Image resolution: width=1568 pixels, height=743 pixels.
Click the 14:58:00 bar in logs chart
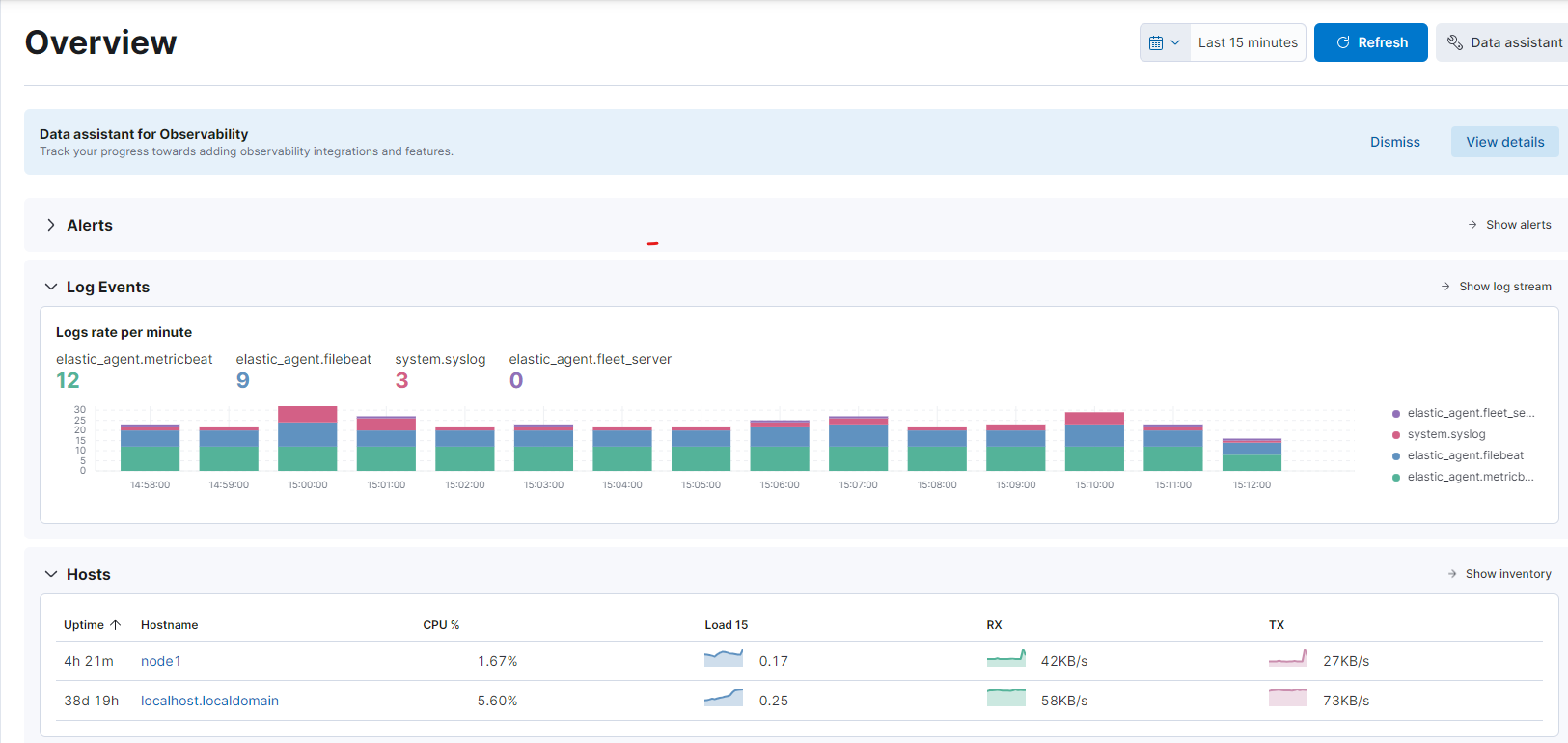tap(150, 448)
